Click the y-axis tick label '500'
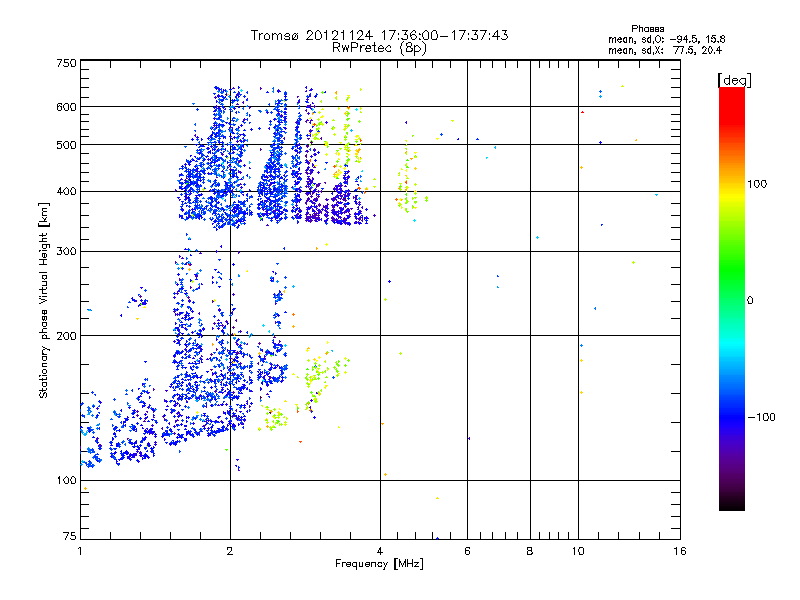Image resolution: width=800 pixels, height=600 pixels. [66, 145]
